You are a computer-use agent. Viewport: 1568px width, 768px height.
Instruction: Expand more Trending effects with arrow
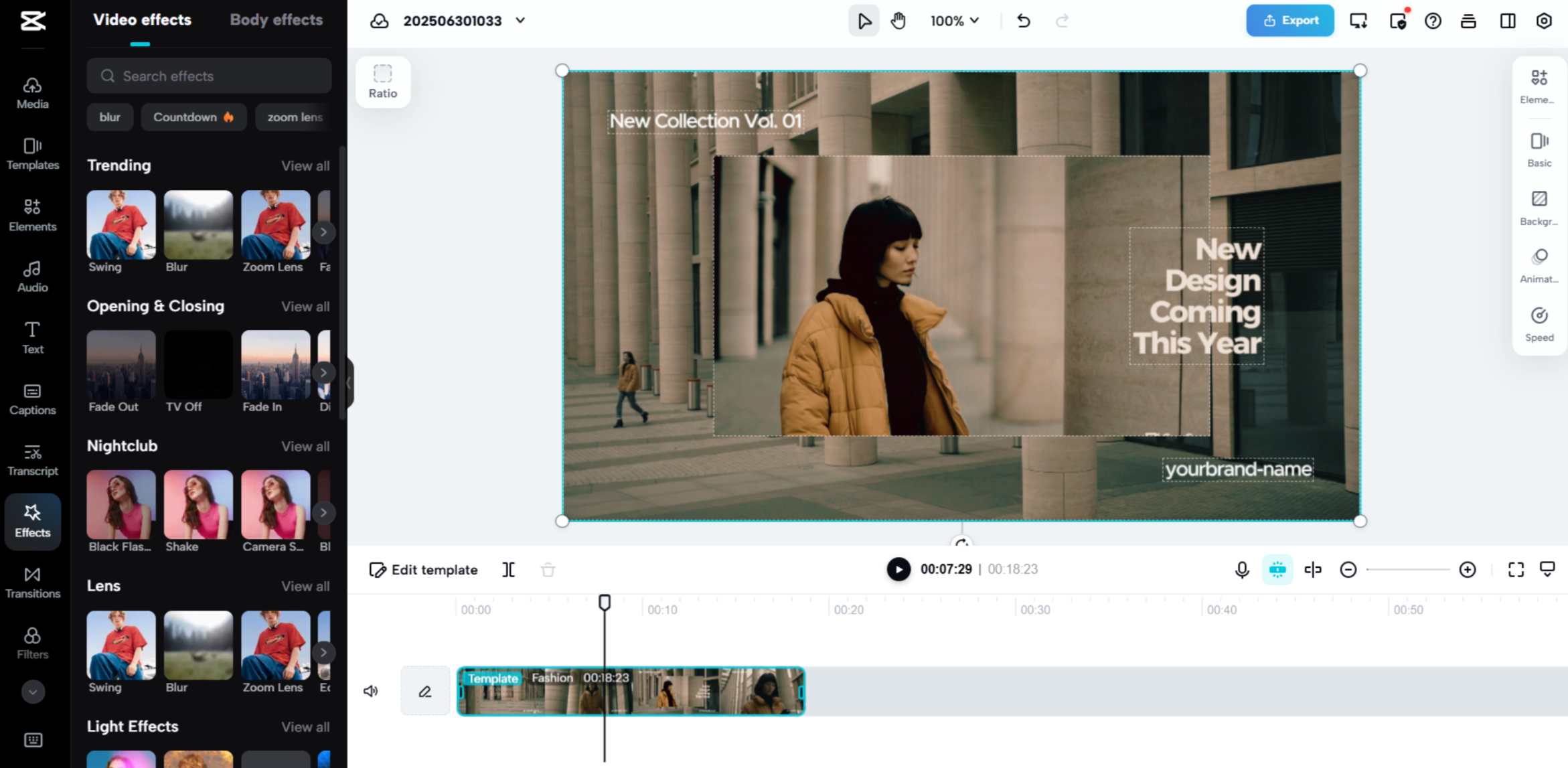coord(323,232)
